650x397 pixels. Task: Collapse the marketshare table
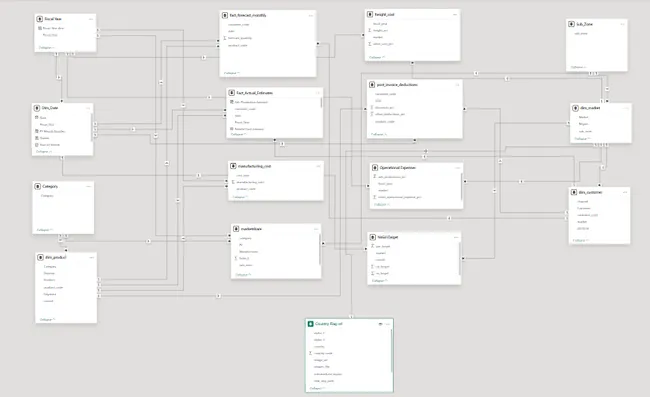pyautogui.click(x=243, y=275)
